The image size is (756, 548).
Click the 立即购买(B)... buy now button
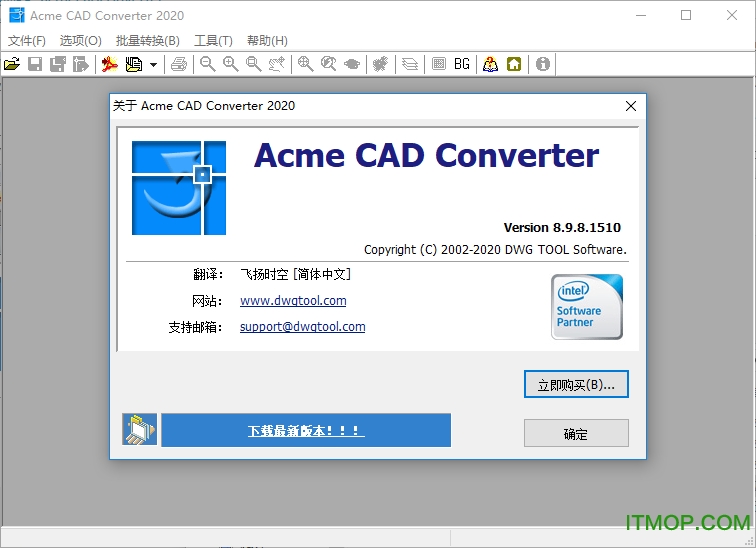pos(576,384)
